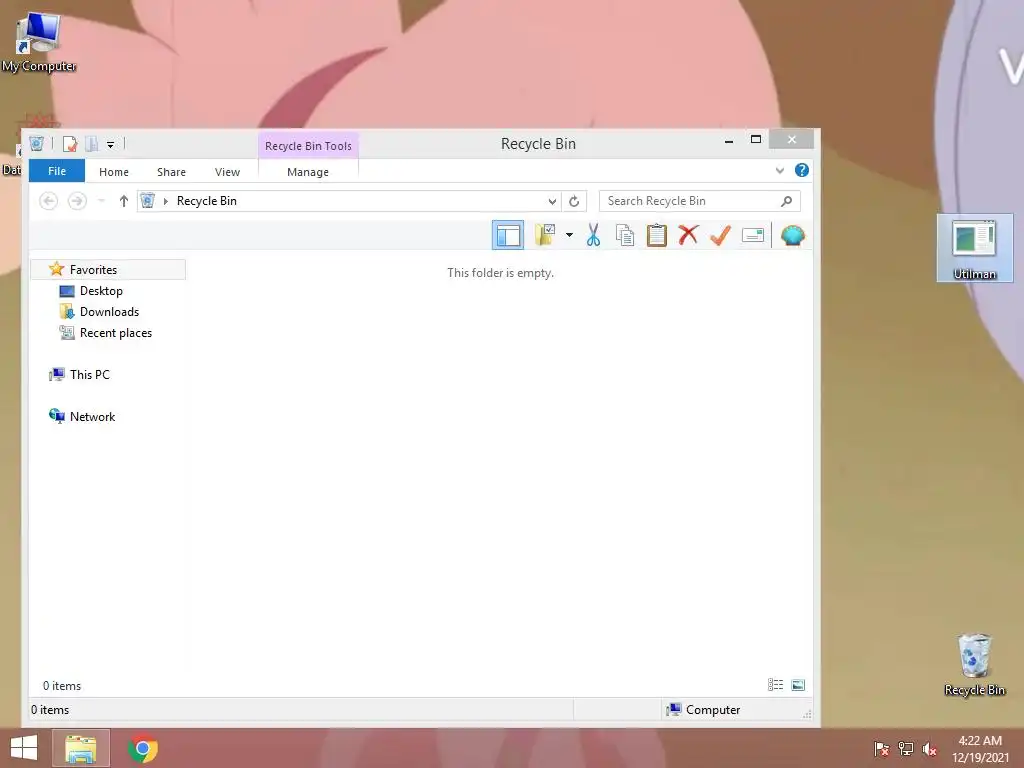Select This PC in navigation pane

pyautogui.click(x=89, y=374)
